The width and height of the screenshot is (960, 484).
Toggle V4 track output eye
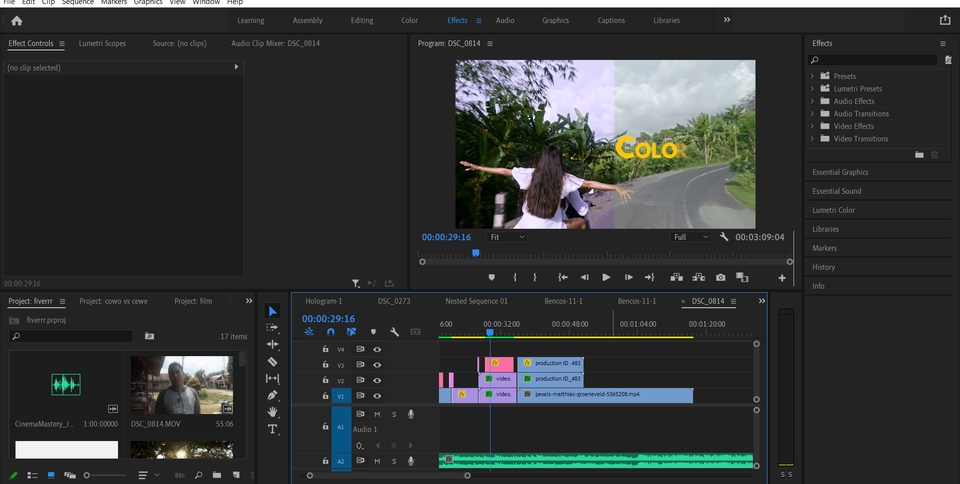tap(377, 349)
